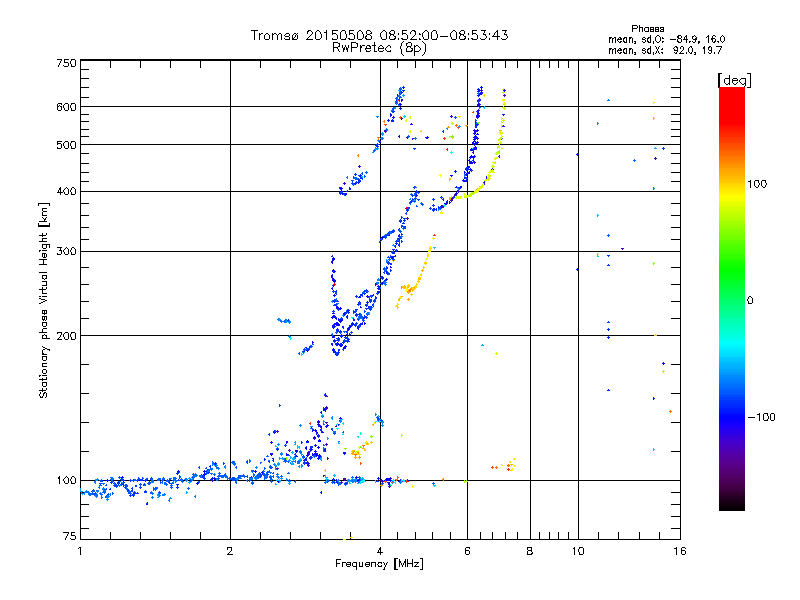Click the 600 km y-axis label
Screen dimensions: 800x600
pos(66,107)
